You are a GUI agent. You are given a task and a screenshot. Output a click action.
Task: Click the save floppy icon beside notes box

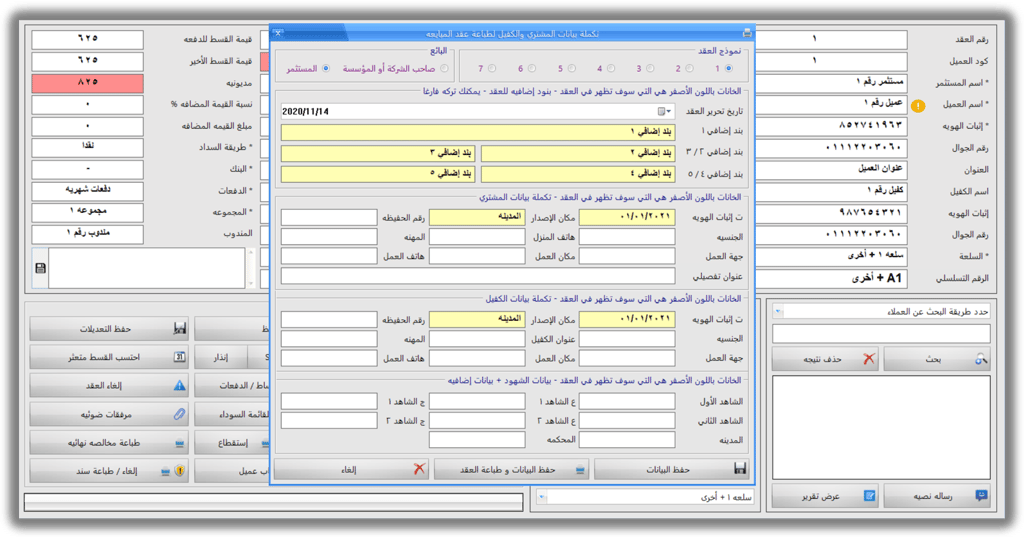click(x=40, y=268)
